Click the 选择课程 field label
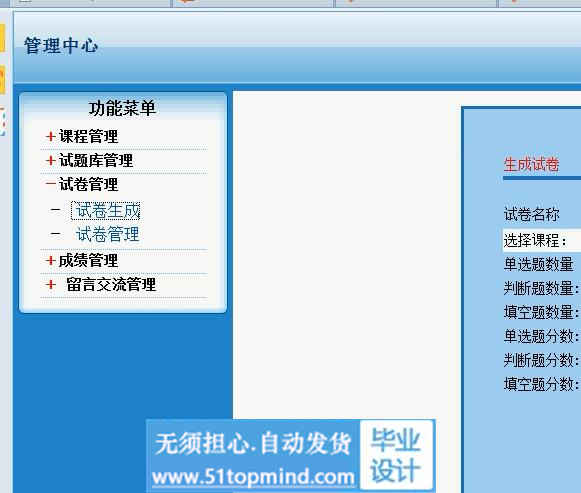The height and width of the screenshot is (493, 581). point(535,241)
